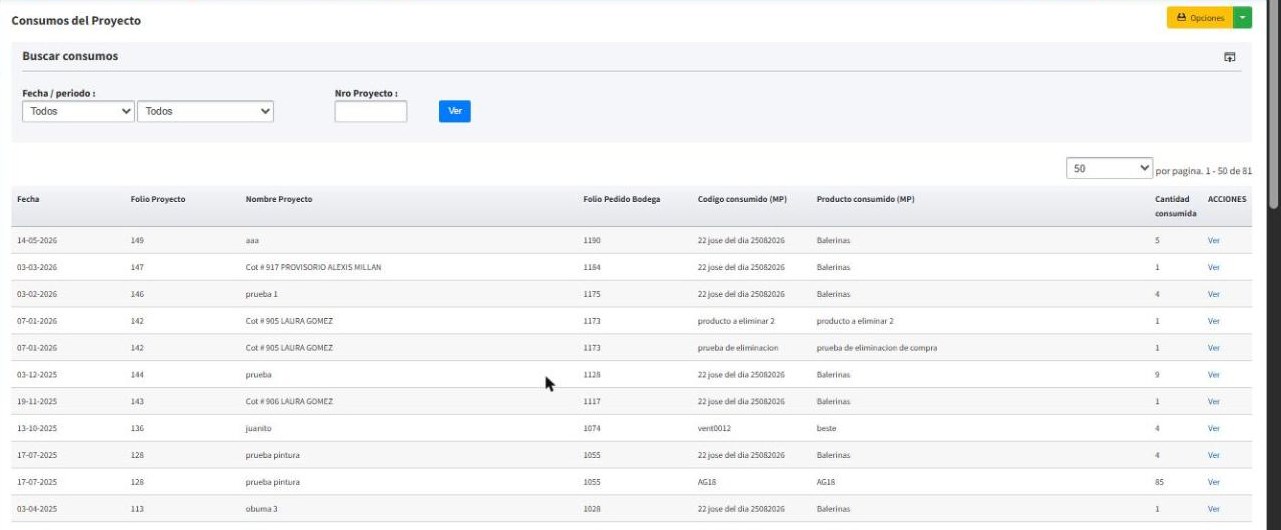Click folio pedido bodega 1028
The width and height of the screenshot is (1281, 530).
pos(592,509)
